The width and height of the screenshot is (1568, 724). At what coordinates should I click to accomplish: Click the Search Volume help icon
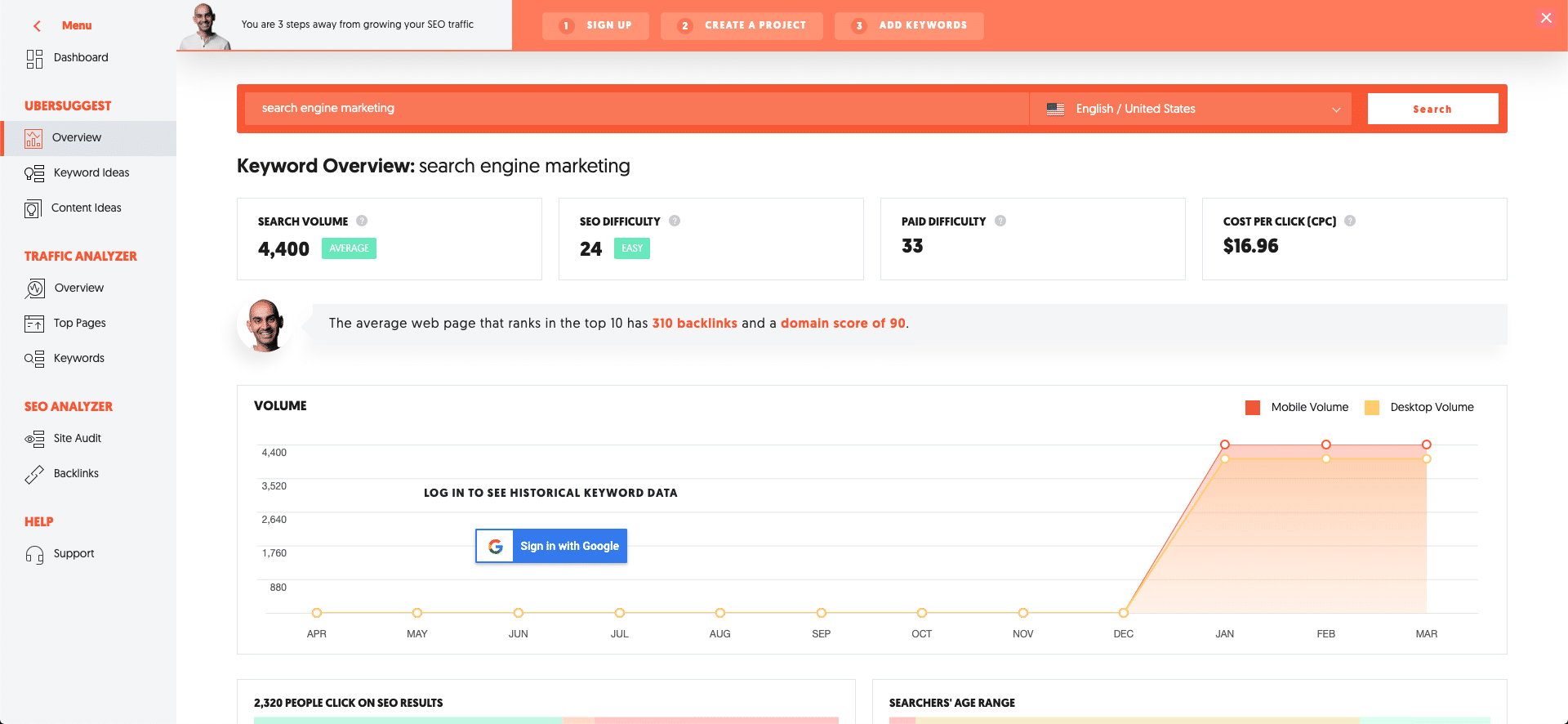pyautogui.click(x=362, y=221)
